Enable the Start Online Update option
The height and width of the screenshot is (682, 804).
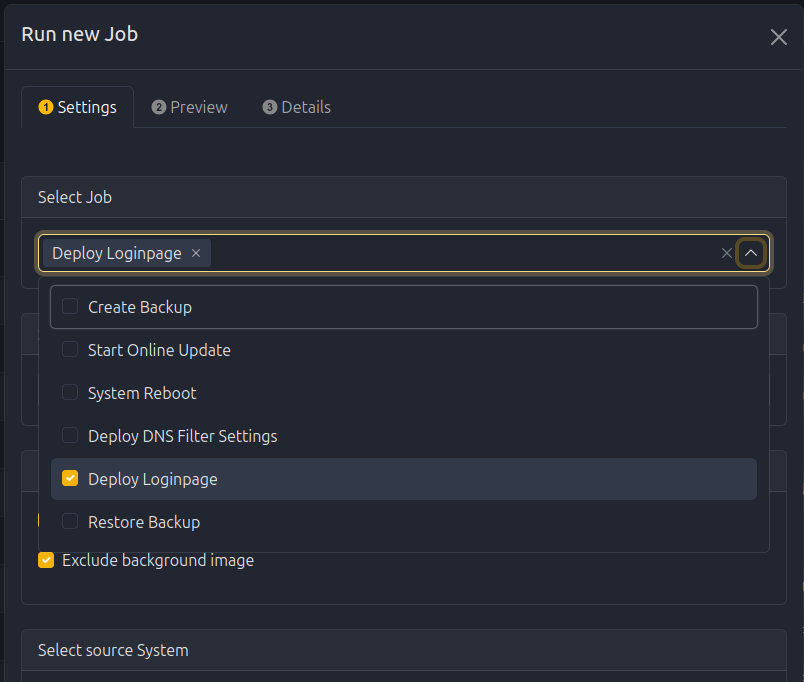tap(70, 350)
